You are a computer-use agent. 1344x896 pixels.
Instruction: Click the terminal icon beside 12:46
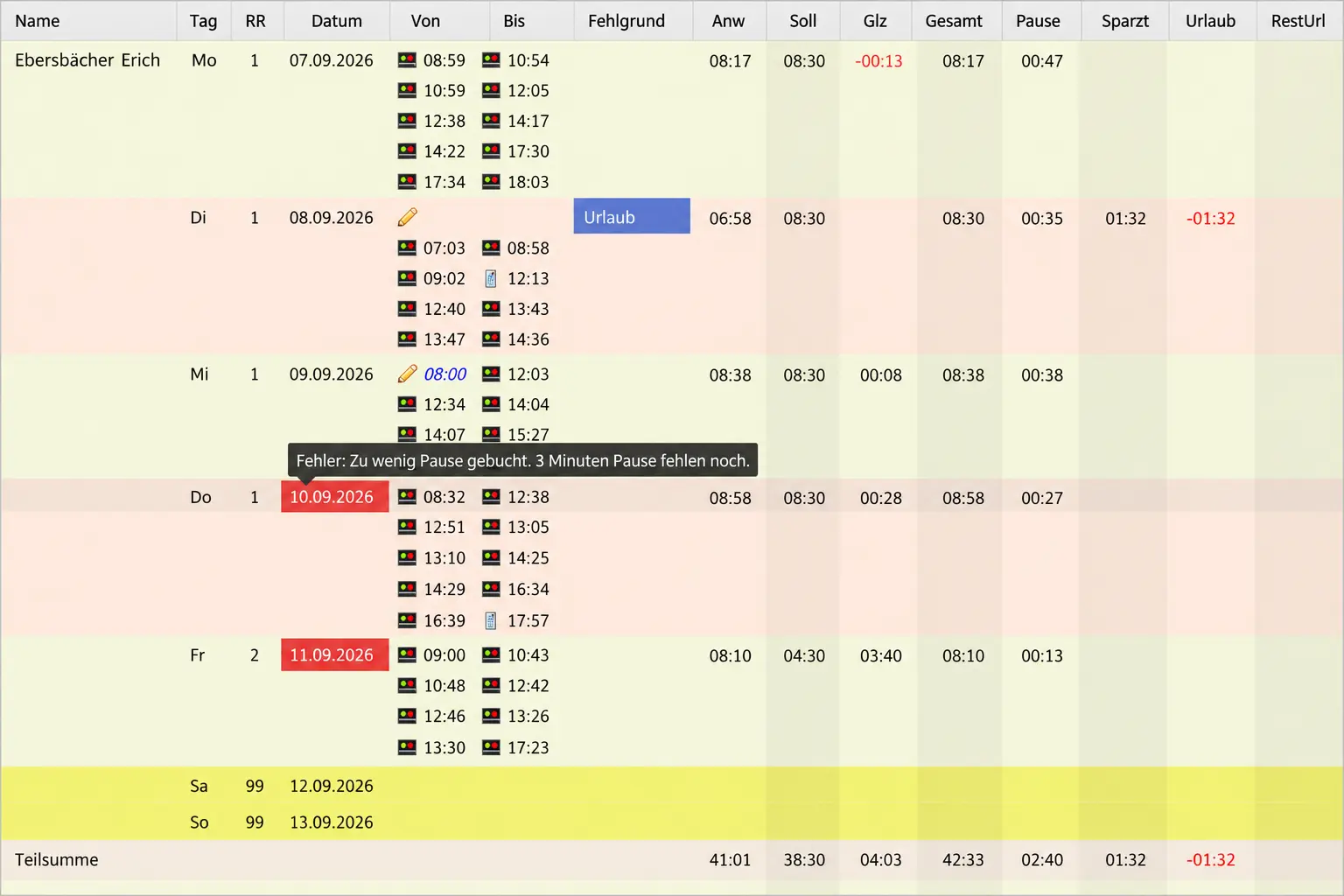(x=407, y=717)
